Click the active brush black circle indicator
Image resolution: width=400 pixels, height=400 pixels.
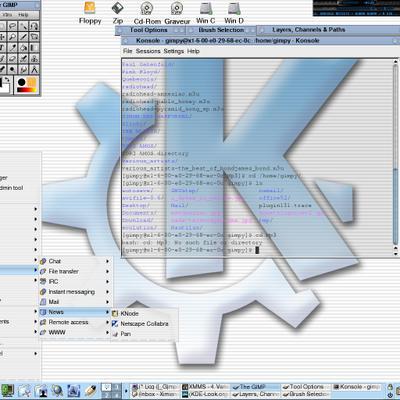click(x=22, y=82)
